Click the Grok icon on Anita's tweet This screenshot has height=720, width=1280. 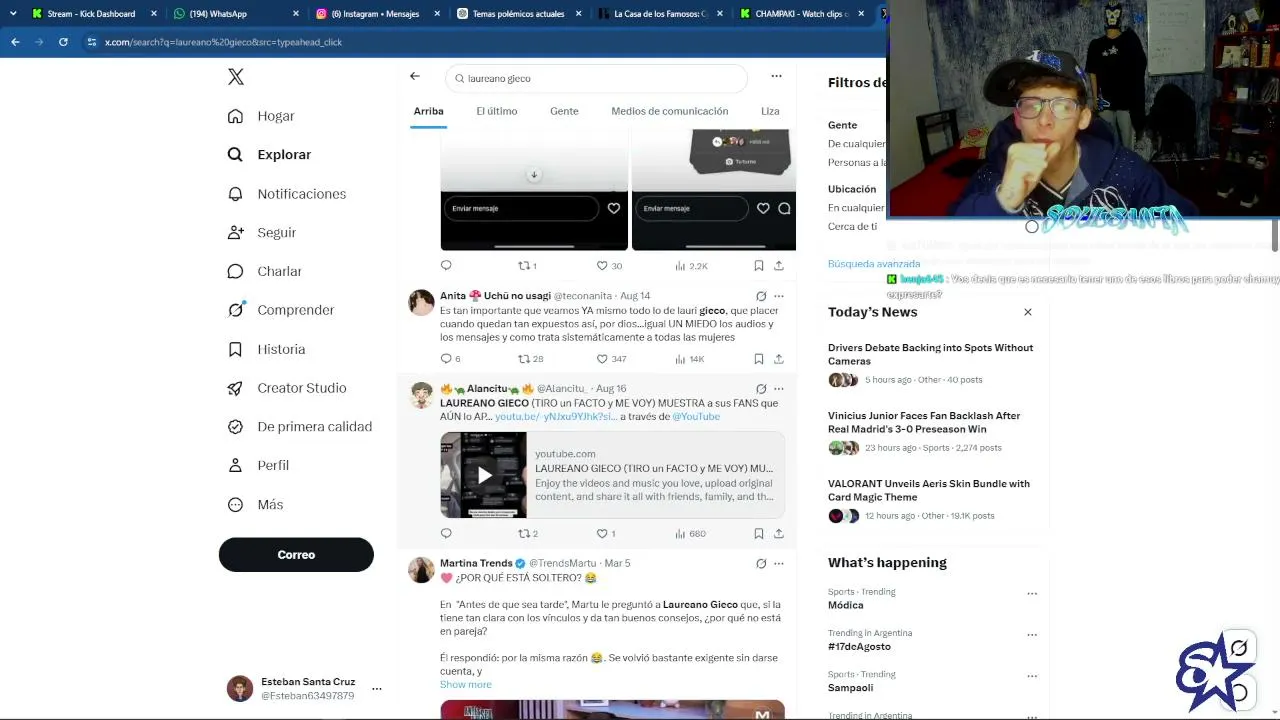point(761,296)
